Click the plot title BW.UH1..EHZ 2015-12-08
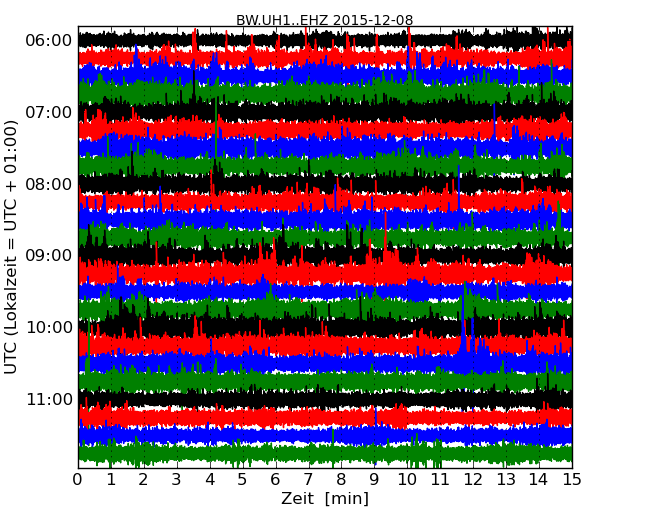This screenshot has width=650, height=520. (324, 20)
